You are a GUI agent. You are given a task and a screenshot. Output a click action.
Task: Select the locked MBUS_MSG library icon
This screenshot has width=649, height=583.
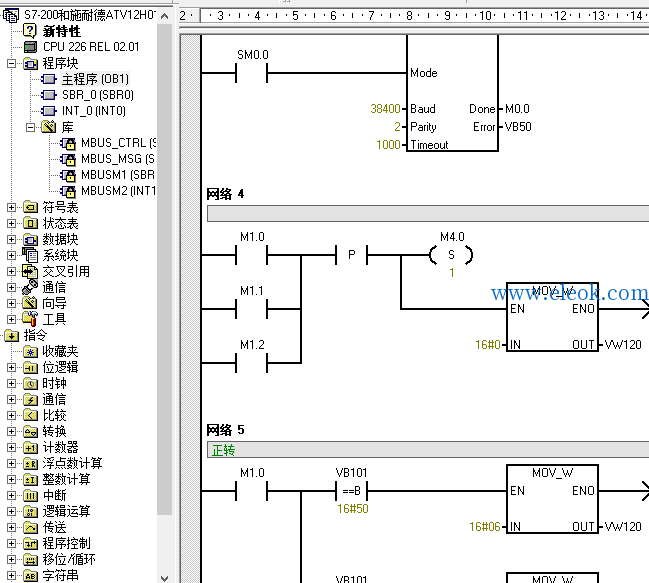[x=68, y=159]
